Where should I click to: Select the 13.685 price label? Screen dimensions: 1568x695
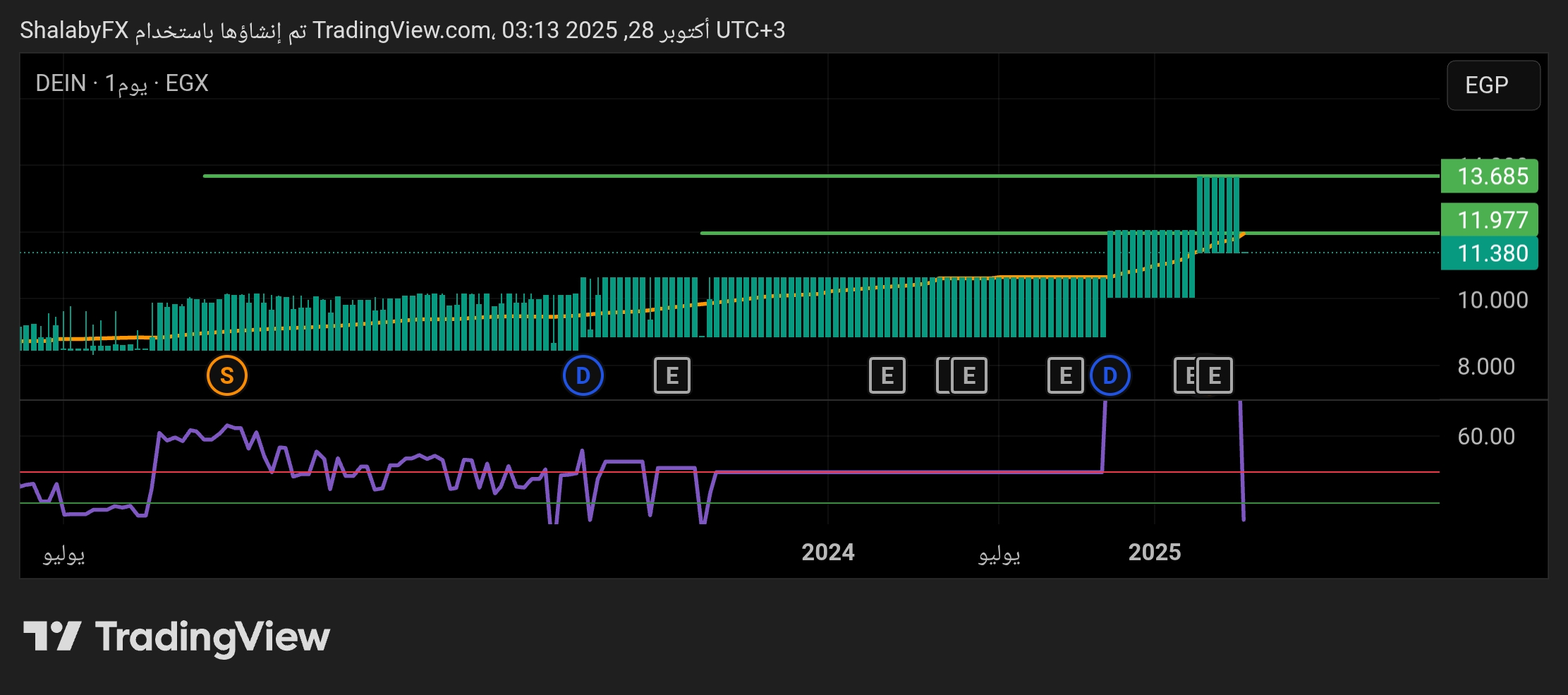(x=1492, y=176)
